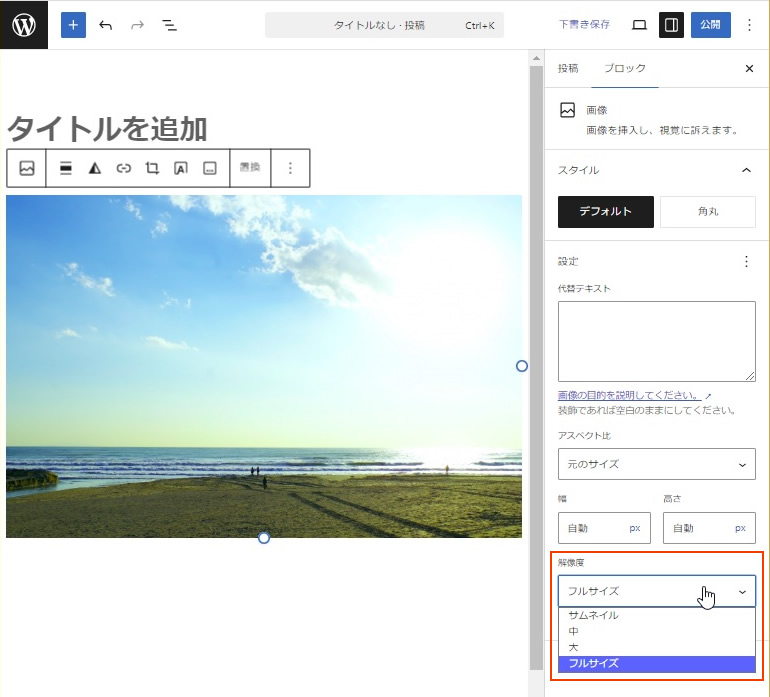Click the image block type icon
The height and width of the screenshot is (697, 770).
27,168
